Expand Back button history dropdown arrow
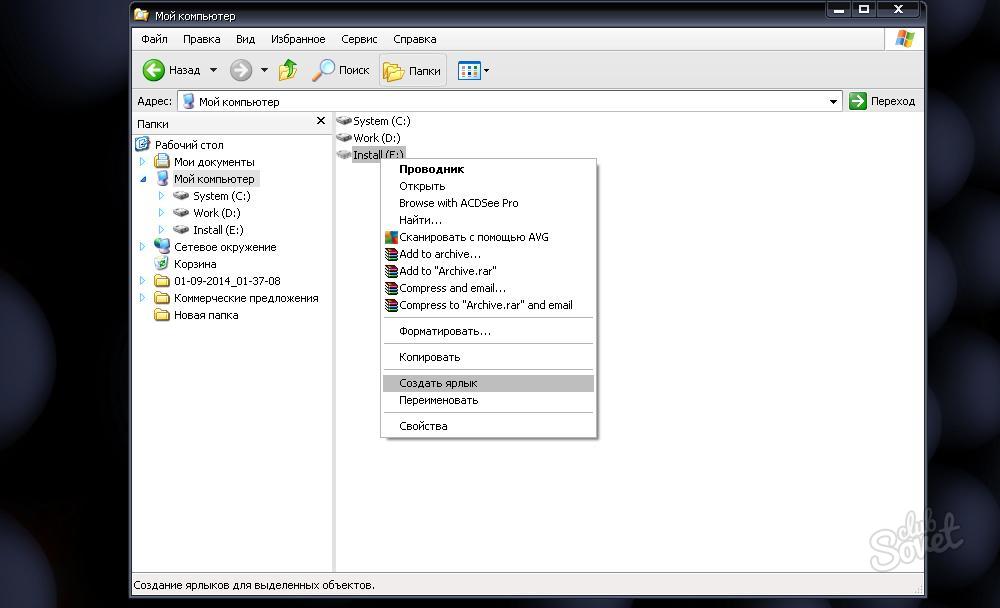The height and width of the screenshot is (608, 1000). coord(214,70)
